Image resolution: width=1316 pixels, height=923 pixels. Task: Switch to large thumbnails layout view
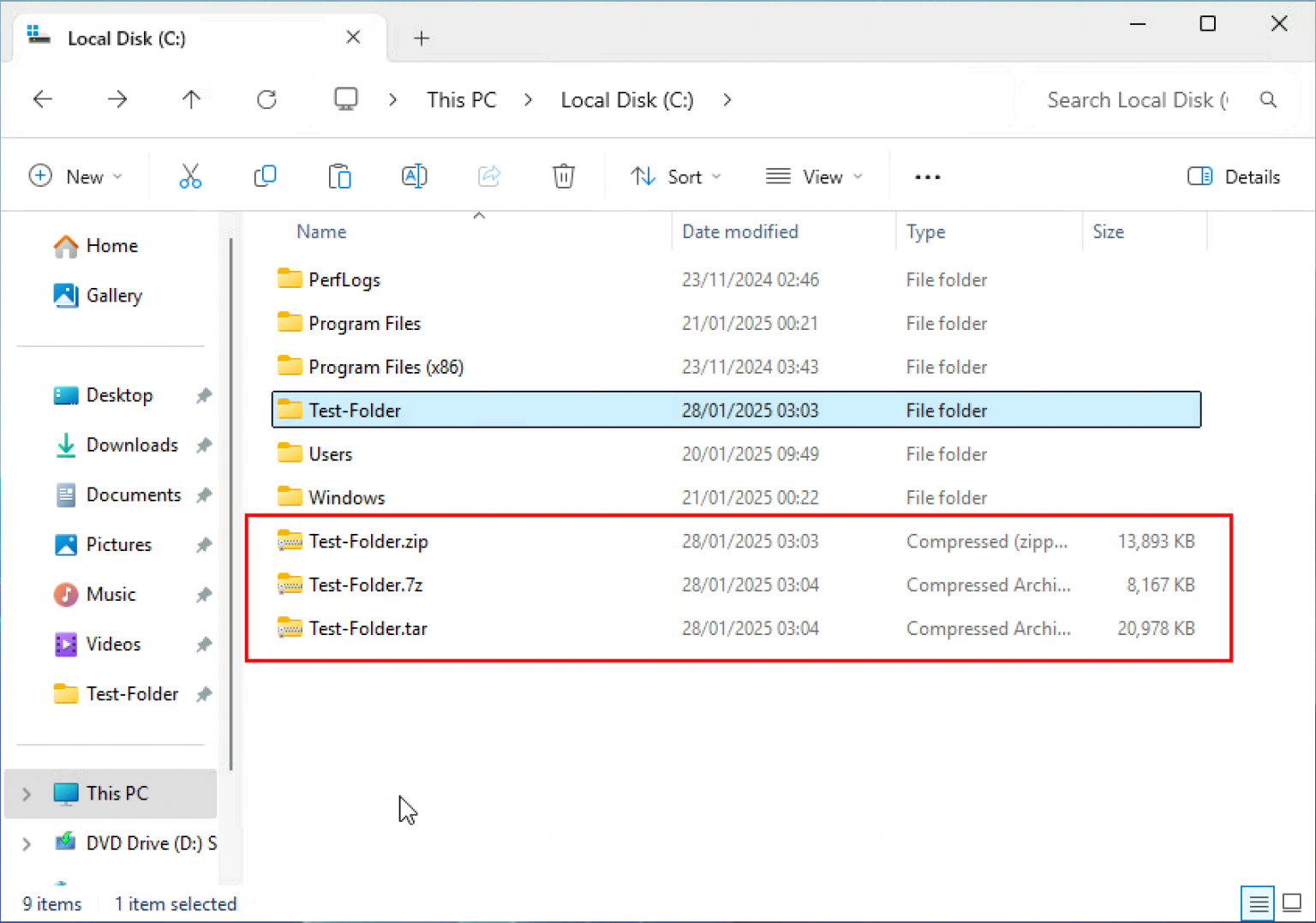1293,902
